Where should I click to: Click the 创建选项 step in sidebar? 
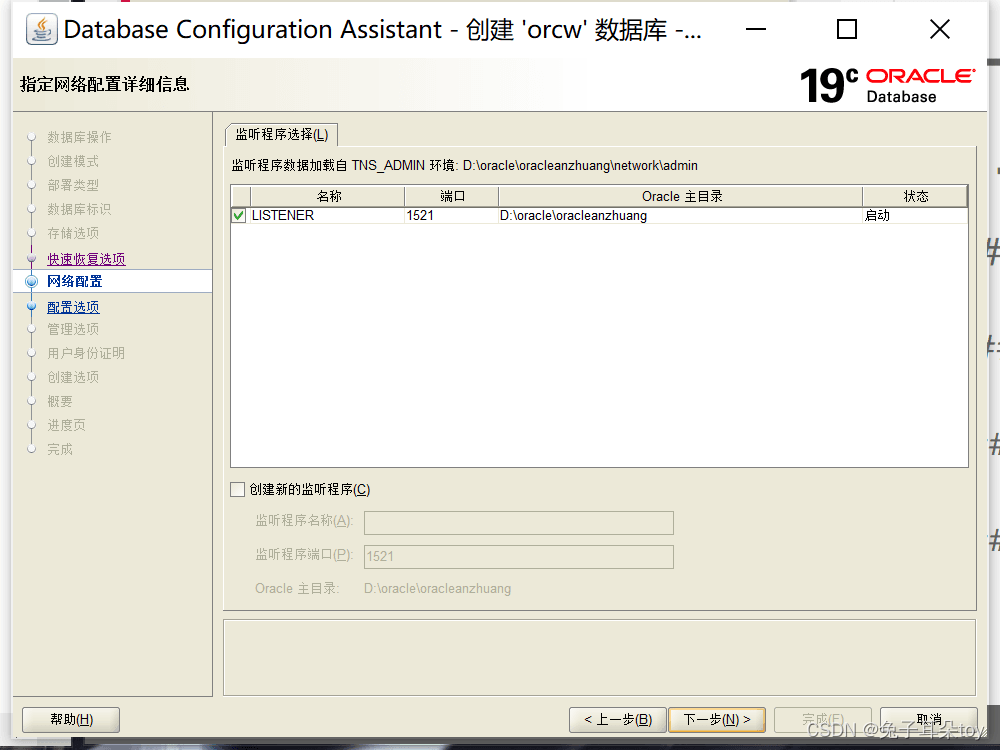click(x=73, y=377)
